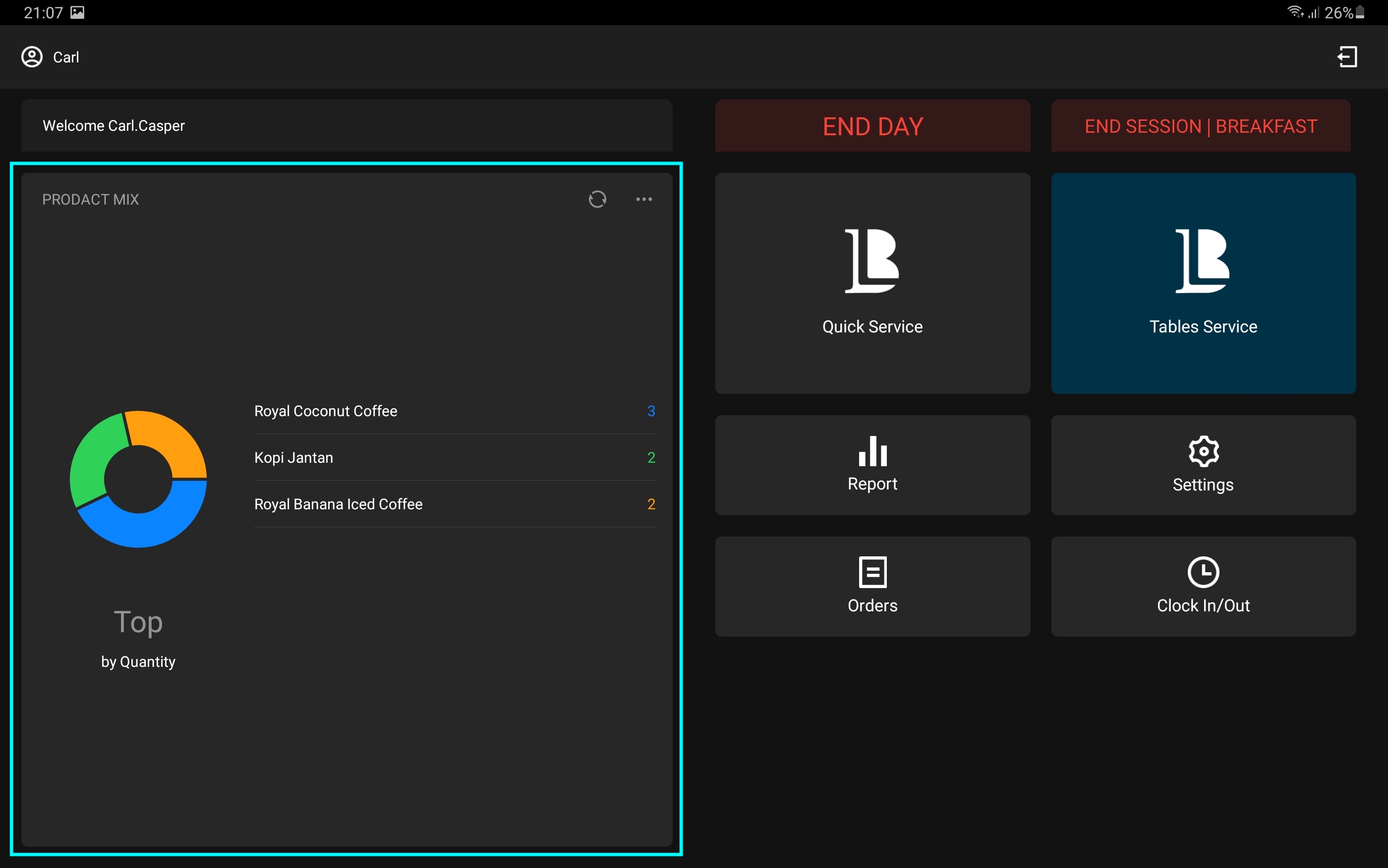1388x868 pixels.
Task: Open the three-dot menu in Prodact Mix
Action: [644, 199]
